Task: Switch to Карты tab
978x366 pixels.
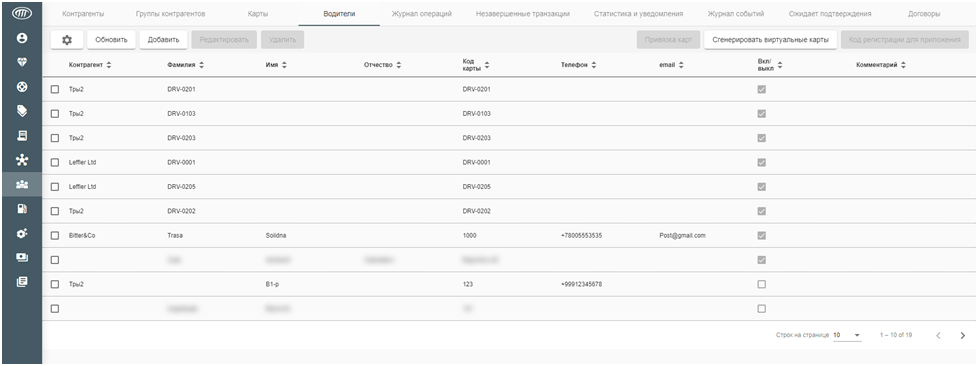Action: click(258, 13)
